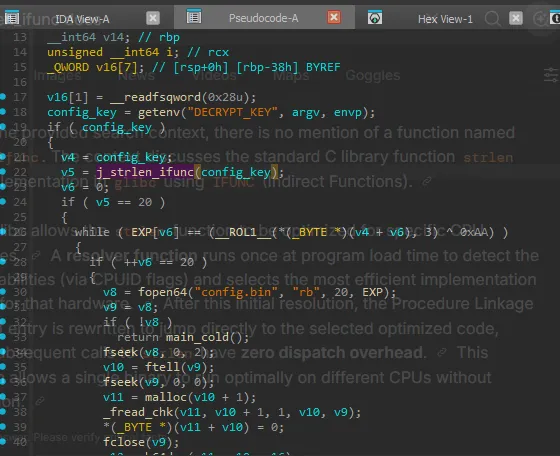The height and width of the screenshot is (456, 560).
Task: Click the rcx register comment
Action: point(219,52)
